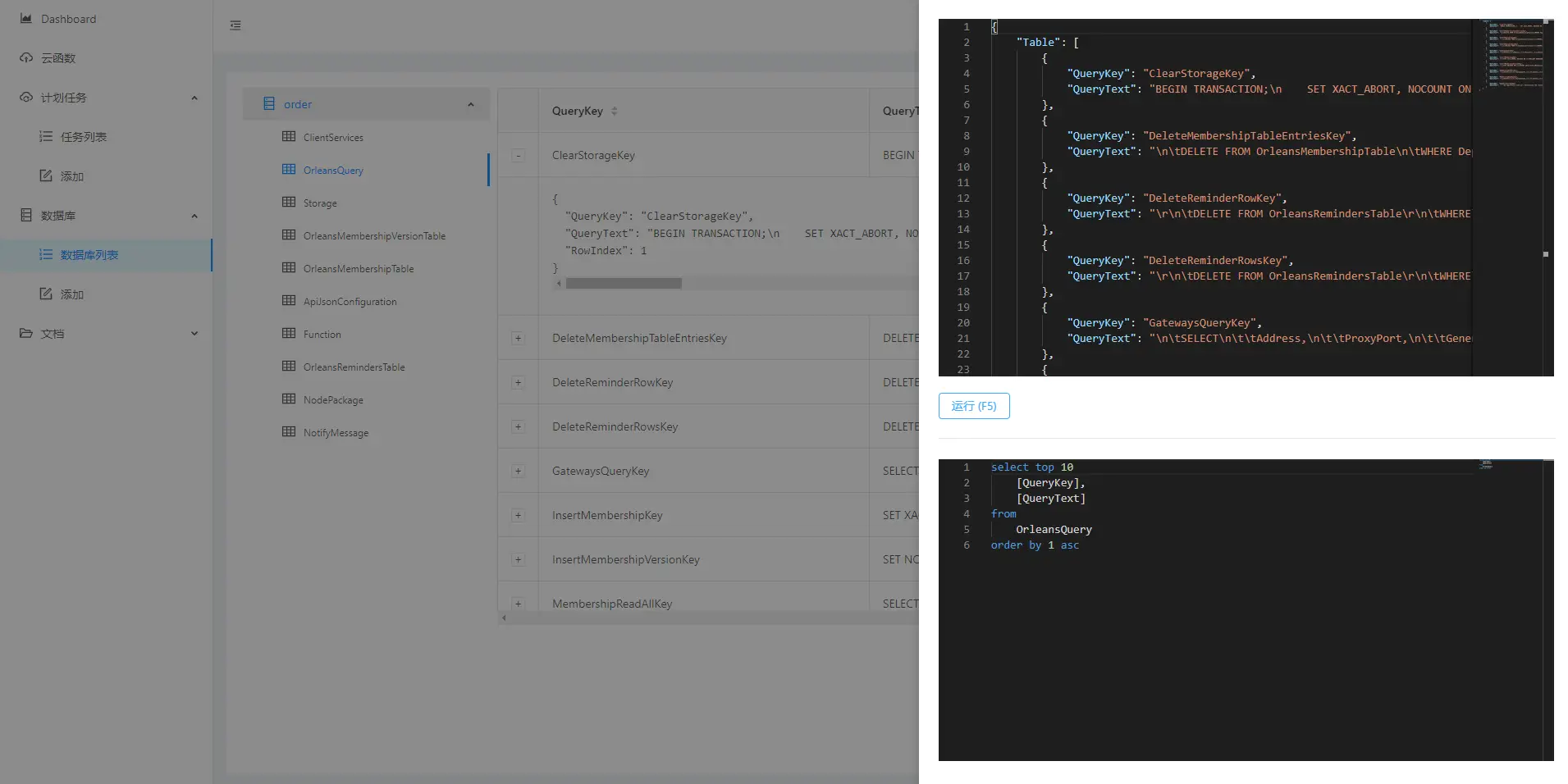Click table icon beside OrleansMembershipTable
This screenshot has width=1568, height=784.
pos(289,268)
